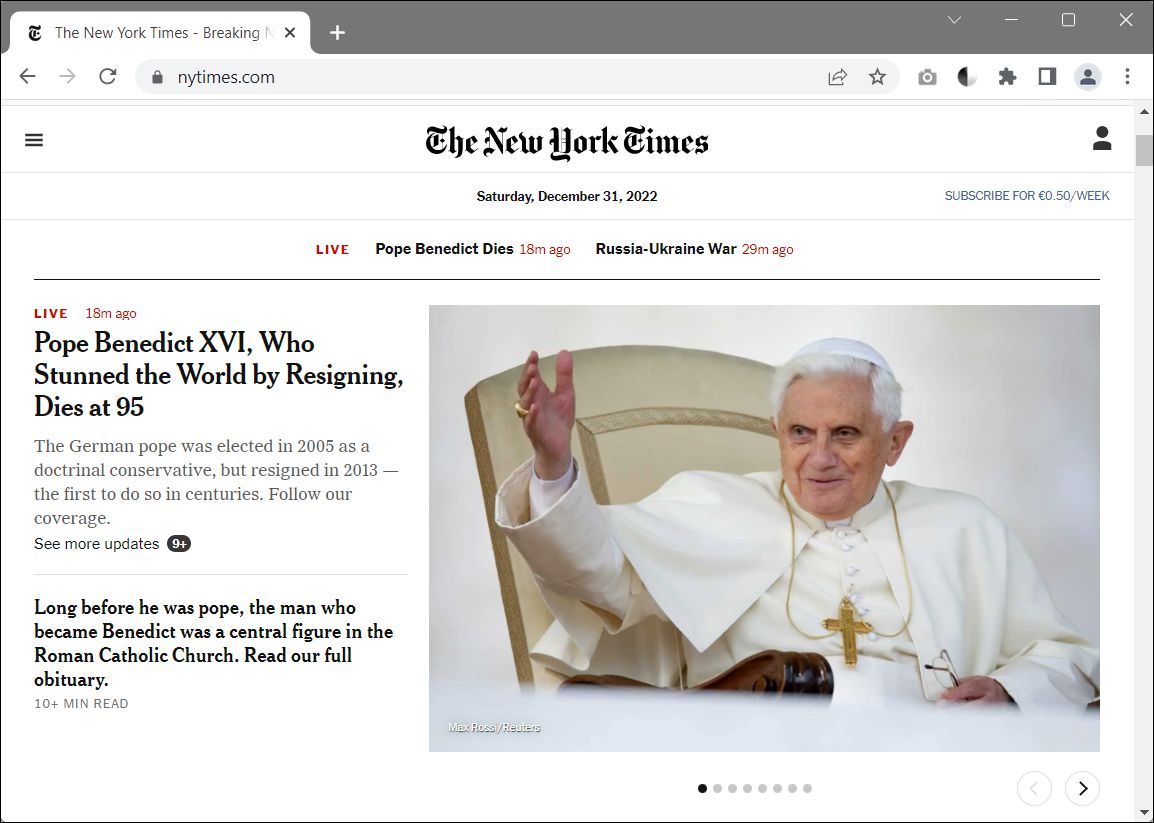1154x823 pixels.
Task: Click the browser tab dropdown chevron
Action: click(x=953, y=19)
